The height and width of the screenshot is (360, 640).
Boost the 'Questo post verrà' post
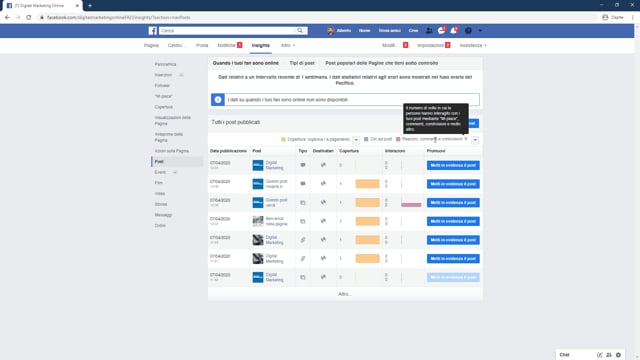click(453, 203)
